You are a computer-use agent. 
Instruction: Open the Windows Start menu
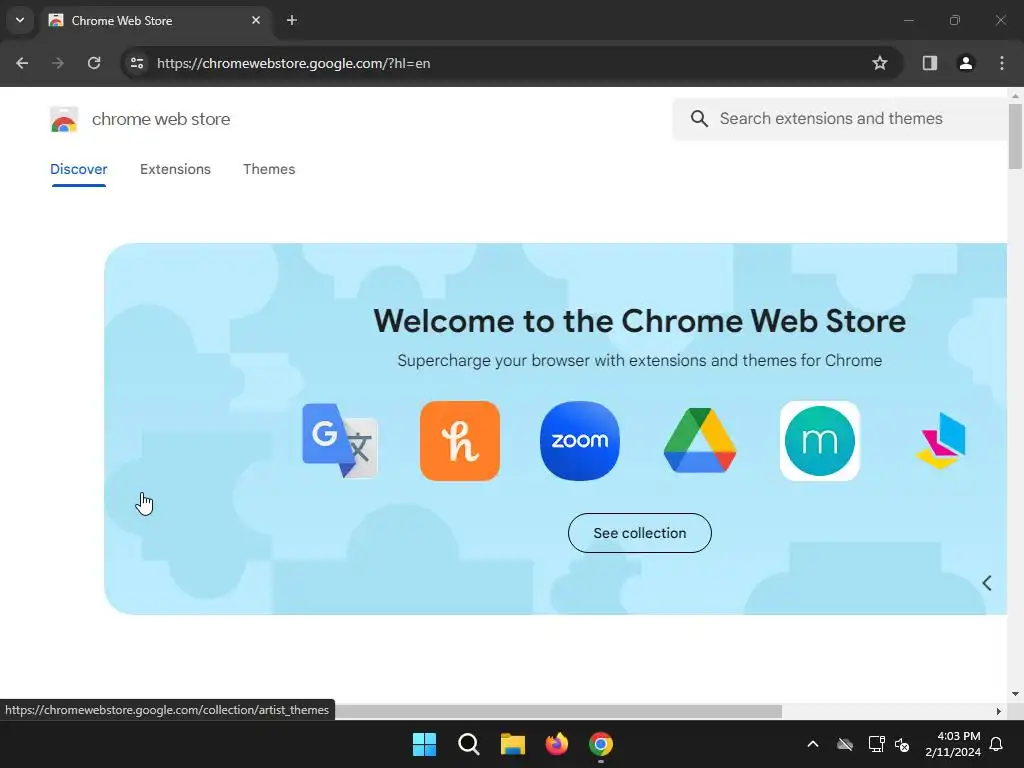(424, 744)
